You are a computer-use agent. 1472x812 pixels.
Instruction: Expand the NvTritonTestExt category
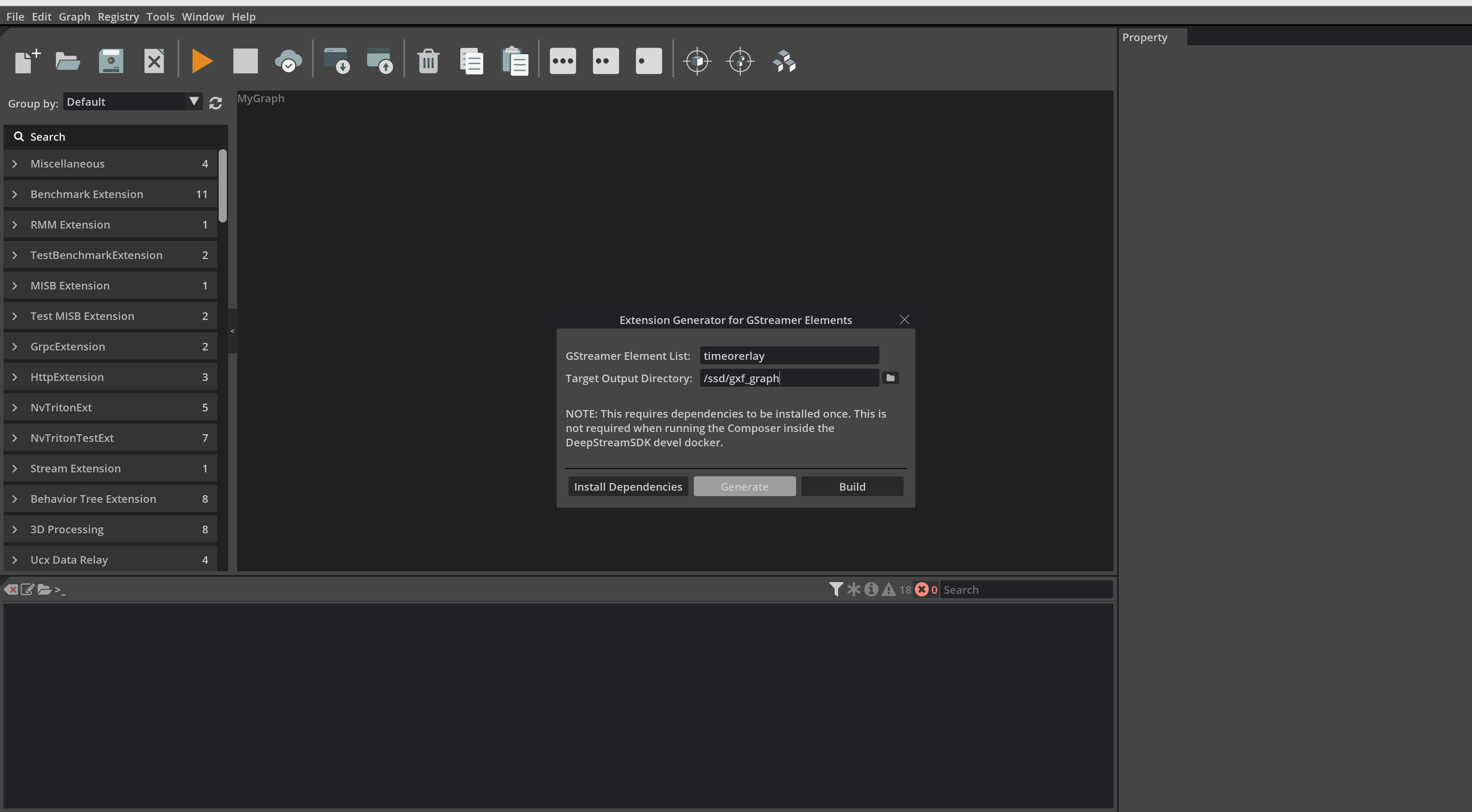(x=110, y=438)
